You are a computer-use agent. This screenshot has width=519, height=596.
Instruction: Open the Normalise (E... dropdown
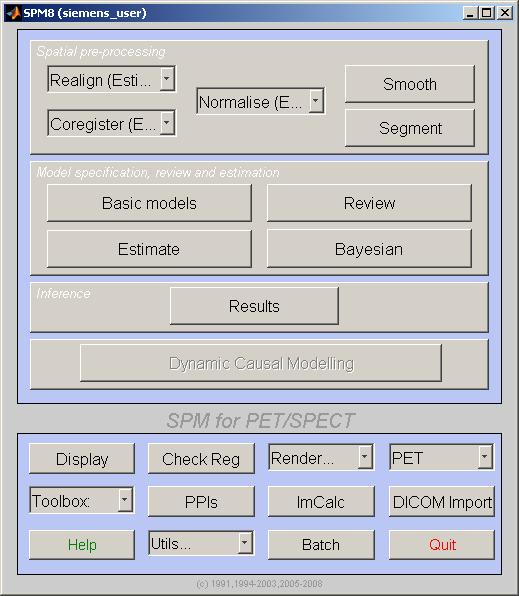pyautogui.click(x=260, y=101)
